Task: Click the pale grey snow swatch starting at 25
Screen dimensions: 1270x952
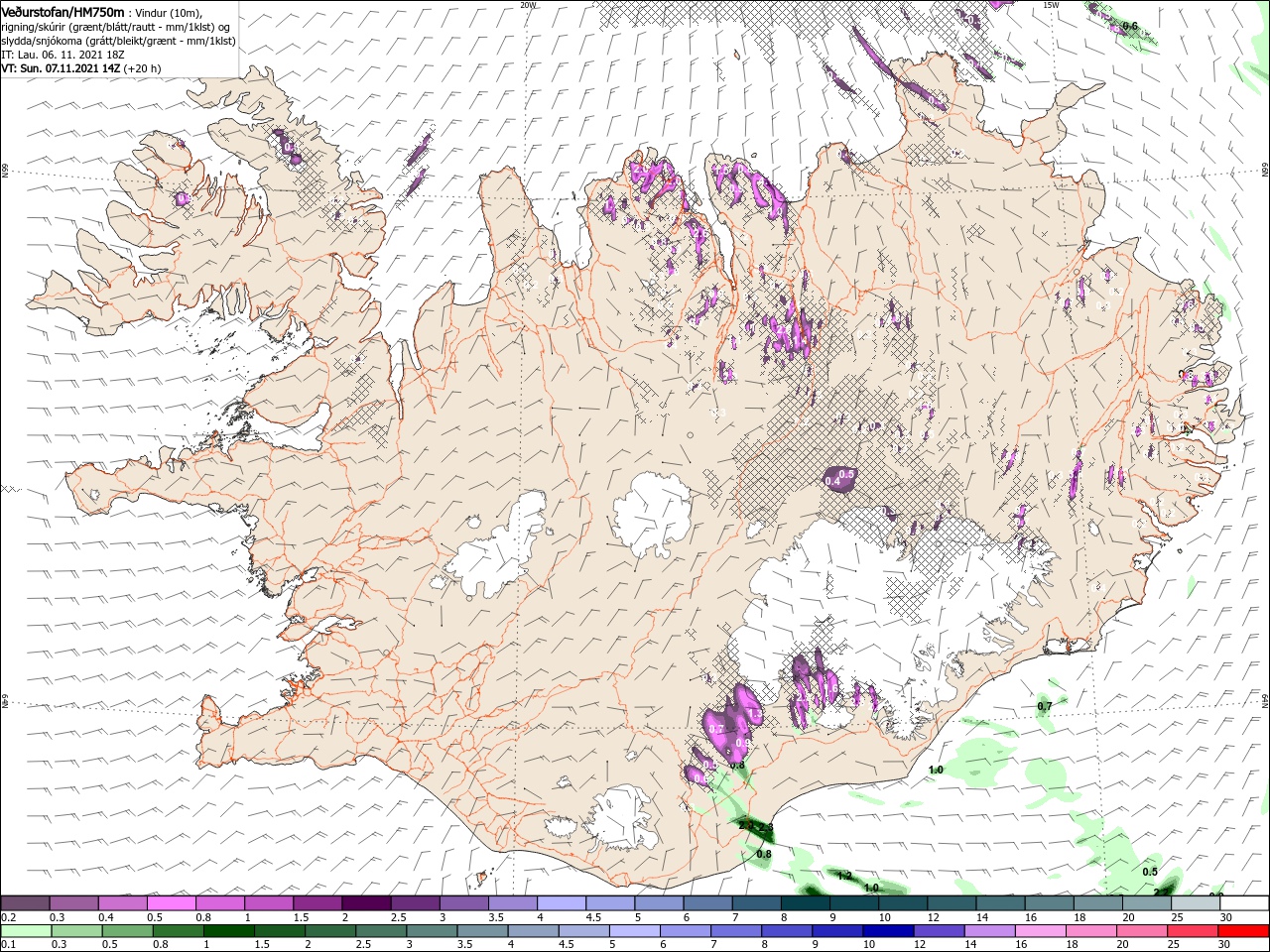Action: point(1196,903)
